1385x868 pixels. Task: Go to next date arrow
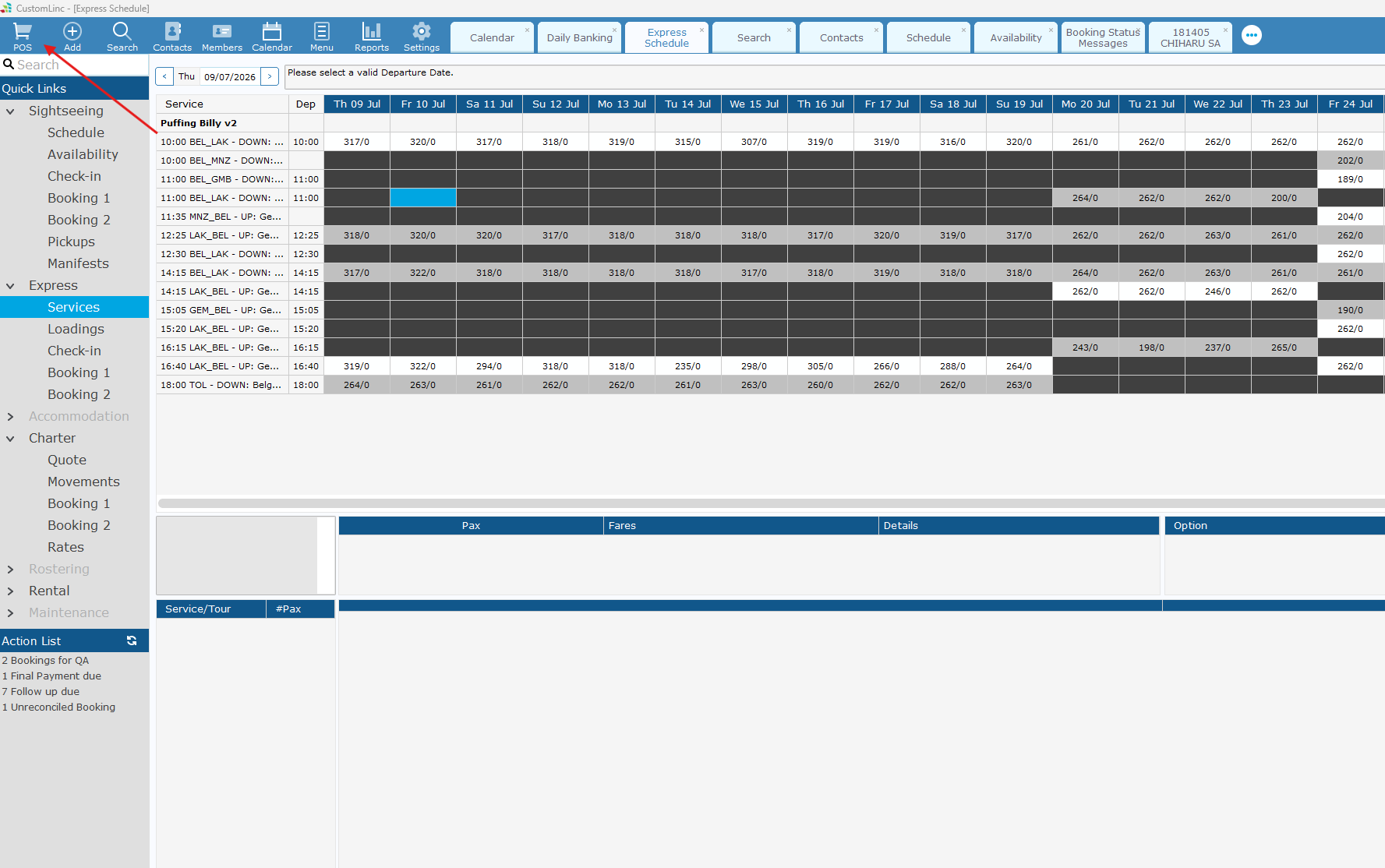tap(270, 76)
